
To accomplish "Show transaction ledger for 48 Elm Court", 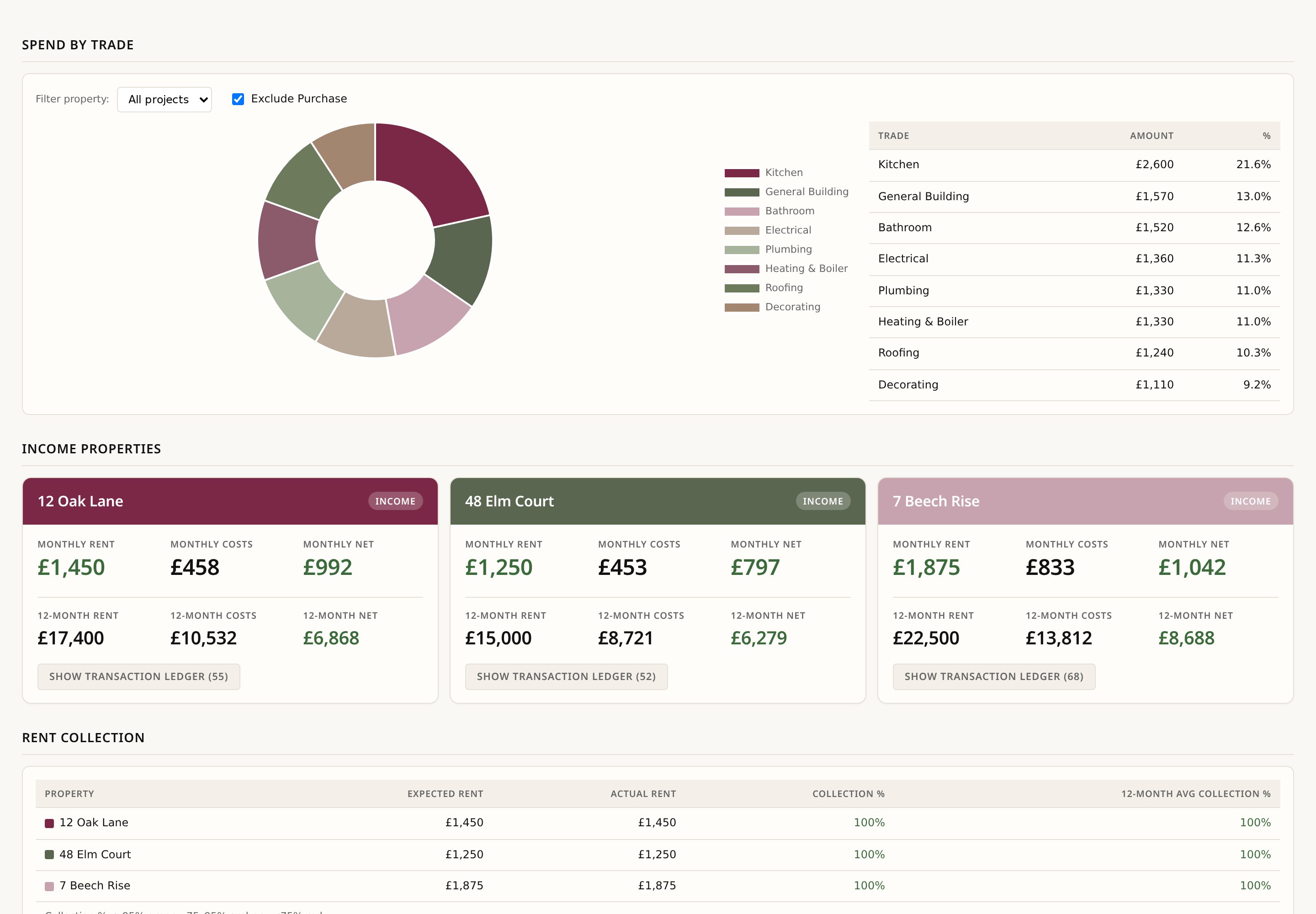I will pyautogui.click(x=566, y=676).
